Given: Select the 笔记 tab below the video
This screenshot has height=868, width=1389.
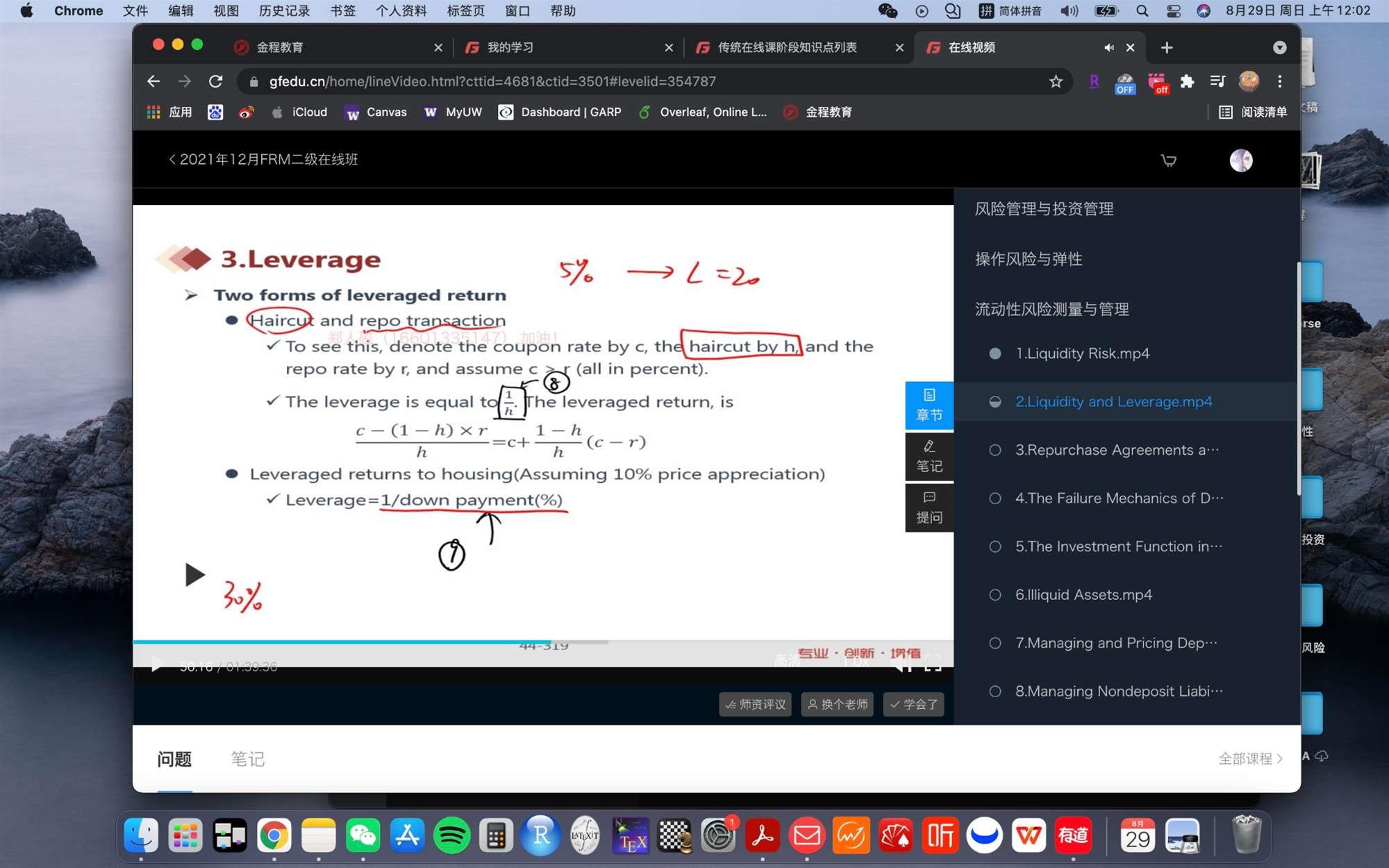Looking at the screenshot, I should [x=247, y=759].
